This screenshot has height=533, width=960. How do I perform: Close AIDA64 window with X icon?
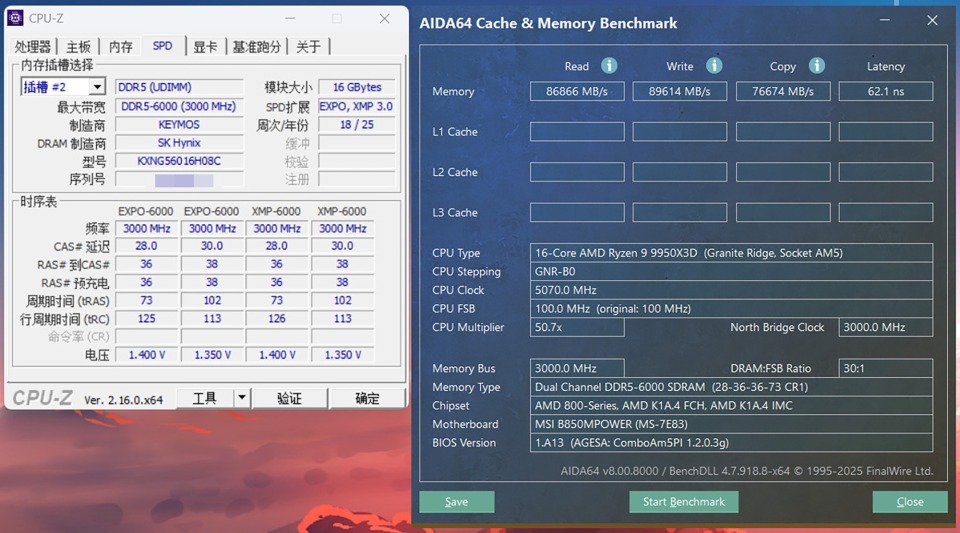[x=932, y=20]
